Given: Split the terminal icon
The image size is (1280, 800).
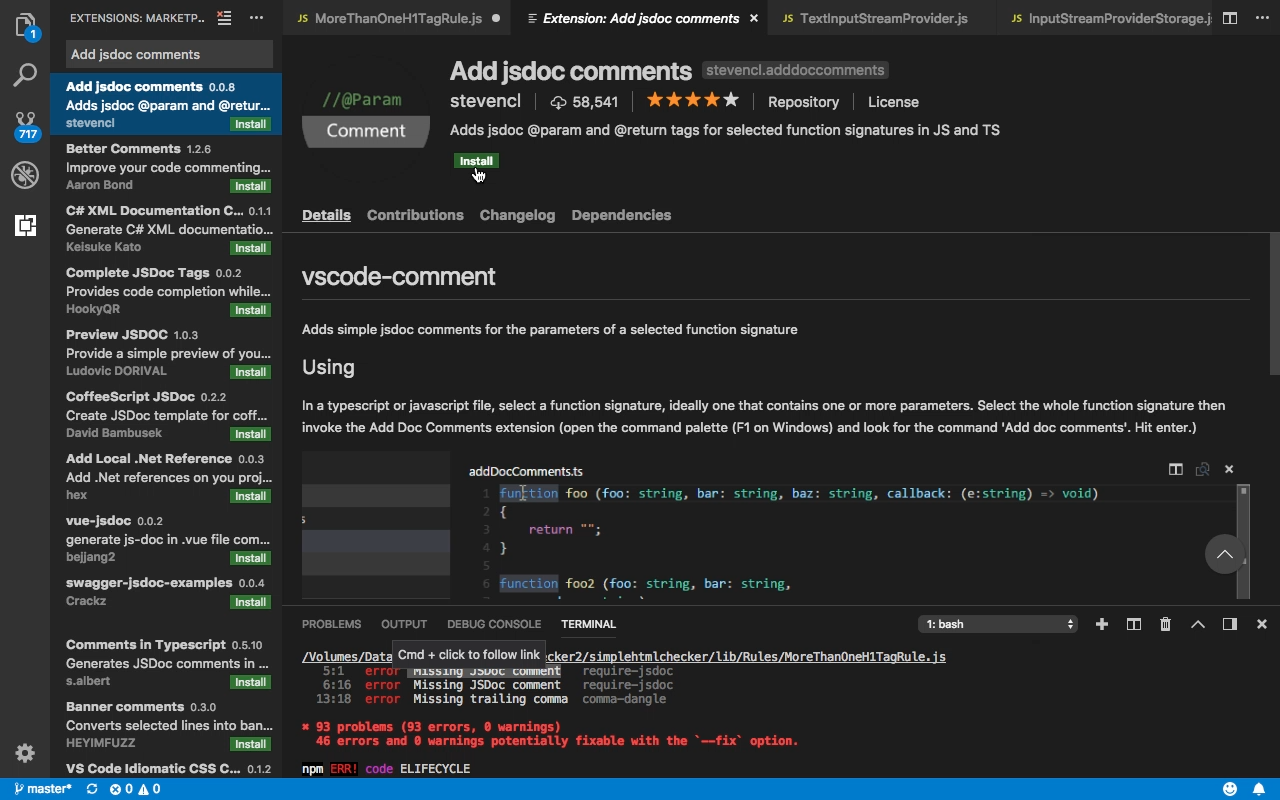Looking at the screenshot, I should coord(1134,624).
